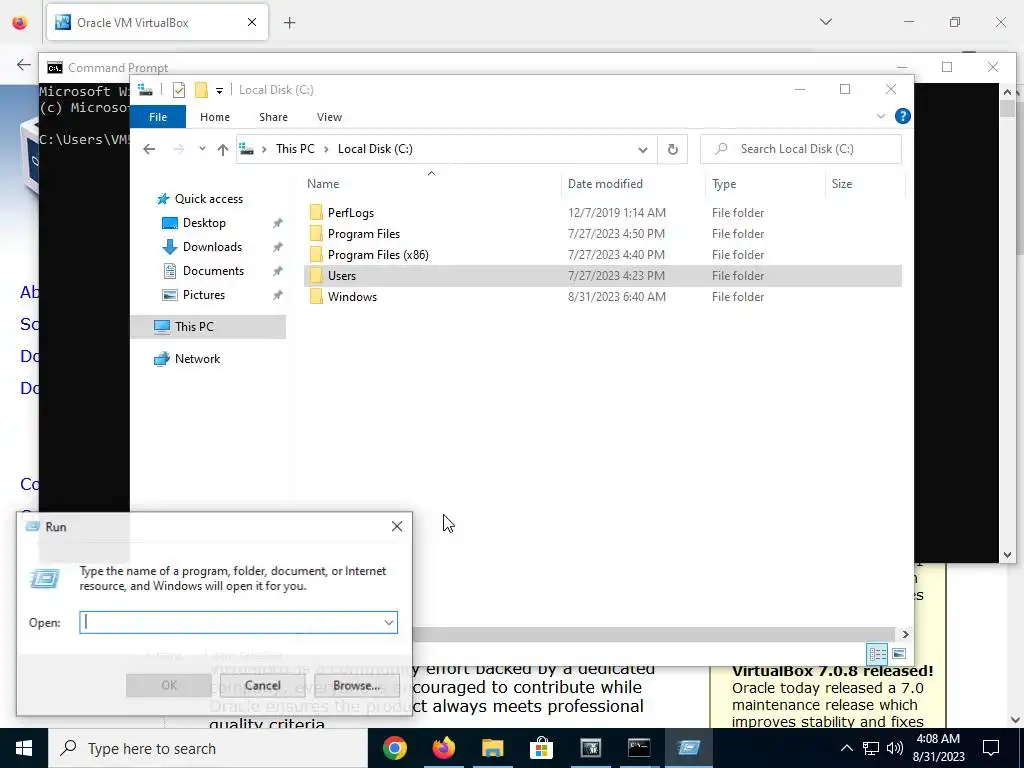
Task: Select Network in the navigation pane
Action: (197, 359)
